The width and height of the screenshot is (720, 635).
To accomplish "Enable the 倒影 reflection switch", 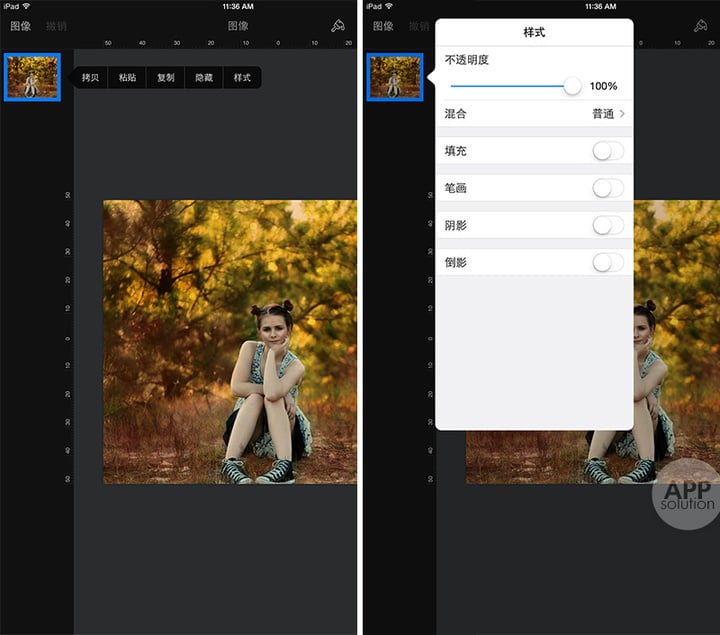I will pyautogui.click(x=607, y=262).
